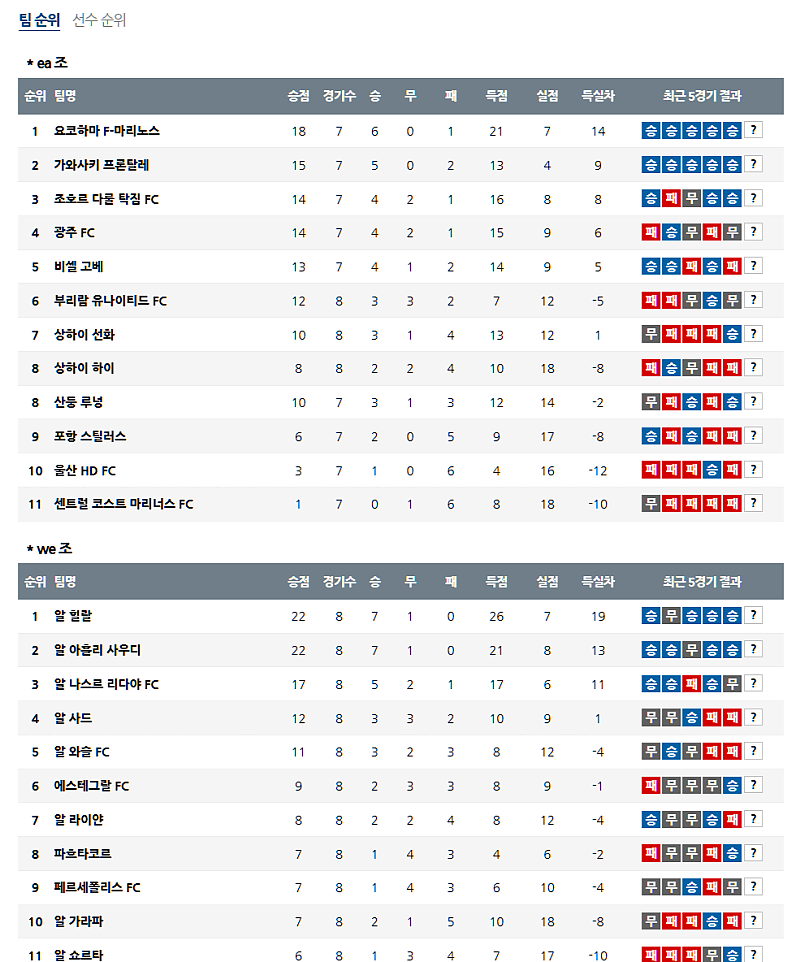Click the 득실차 column header in we 조
The height and width of the screenshot is (962, 800).
(x=598, y=581)
